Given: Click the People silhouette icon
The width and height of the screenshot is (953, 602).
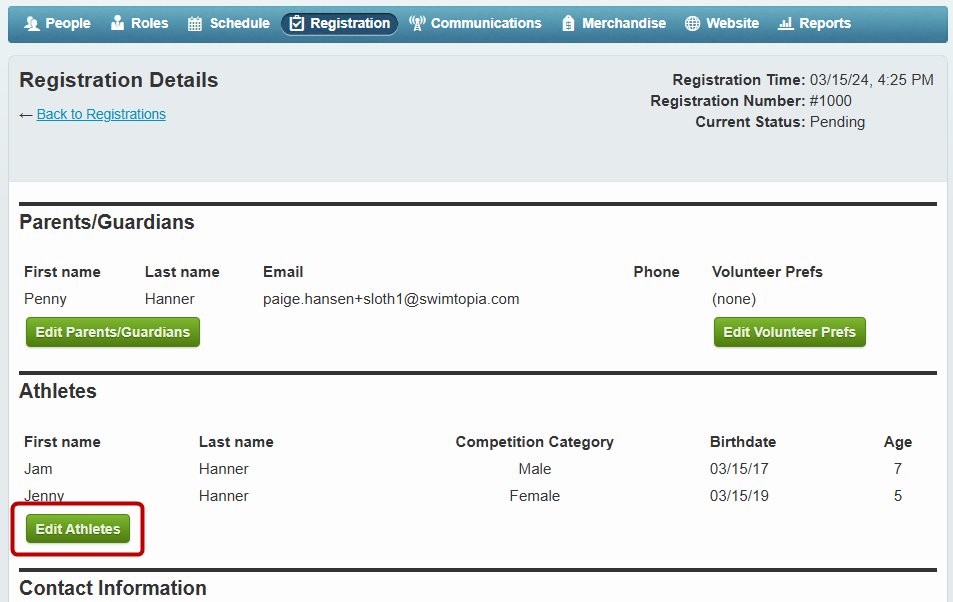Looking at the screenshot, I should (32, 24).
